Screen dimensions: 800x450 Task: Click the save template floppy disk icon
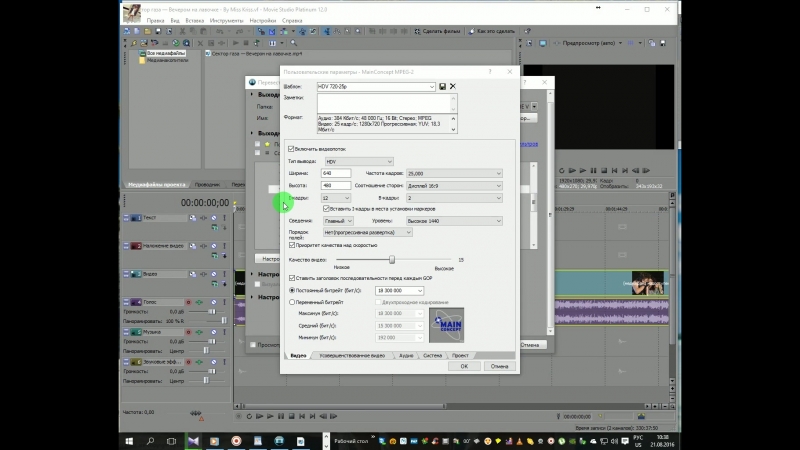(x=442, y=87)
